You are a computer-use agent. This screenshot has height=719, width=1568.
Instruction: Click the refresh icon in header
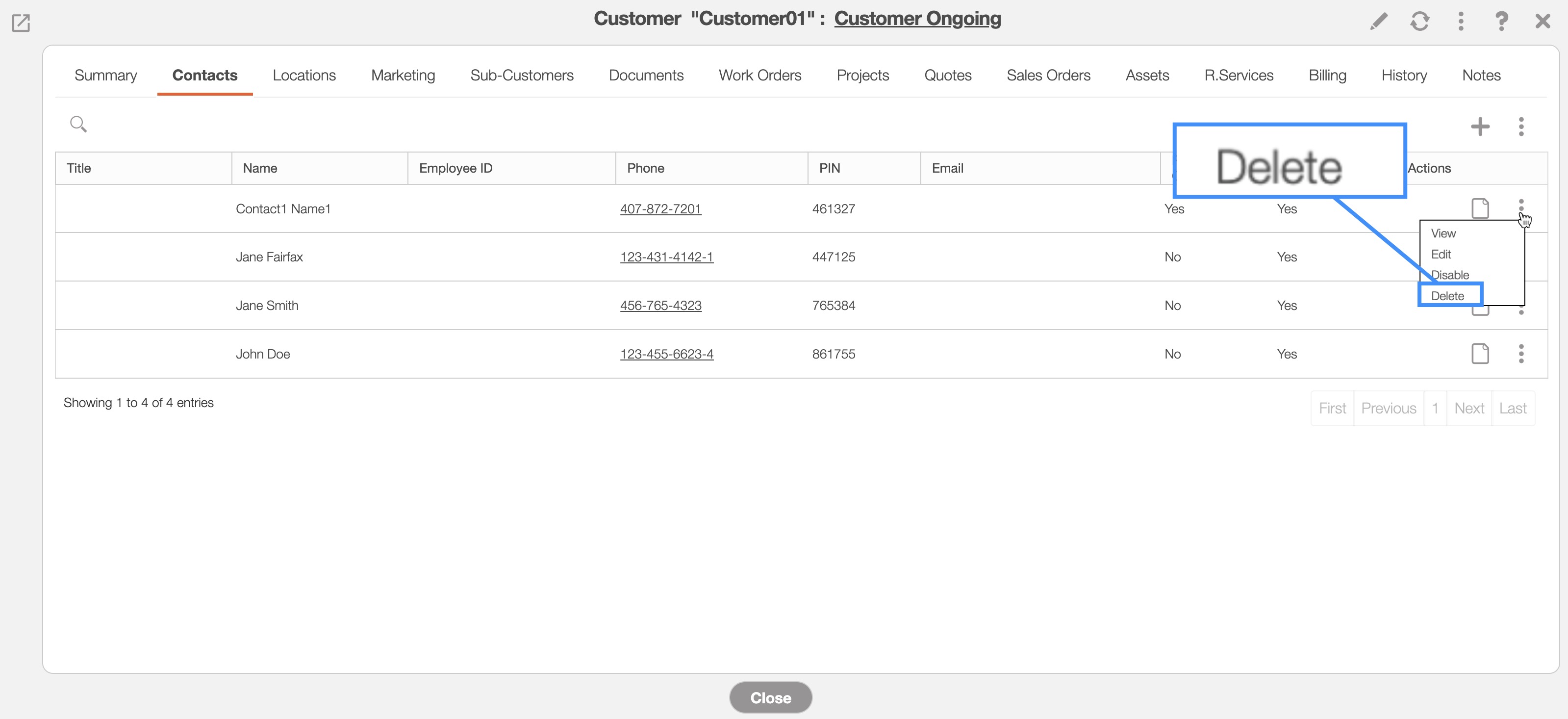coord(1419,21)
